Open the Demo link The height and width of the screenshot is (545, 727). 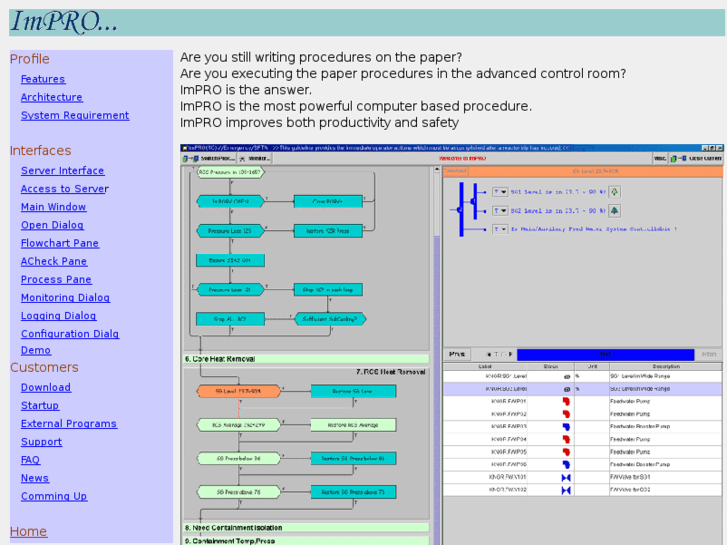tap(36, 350)
